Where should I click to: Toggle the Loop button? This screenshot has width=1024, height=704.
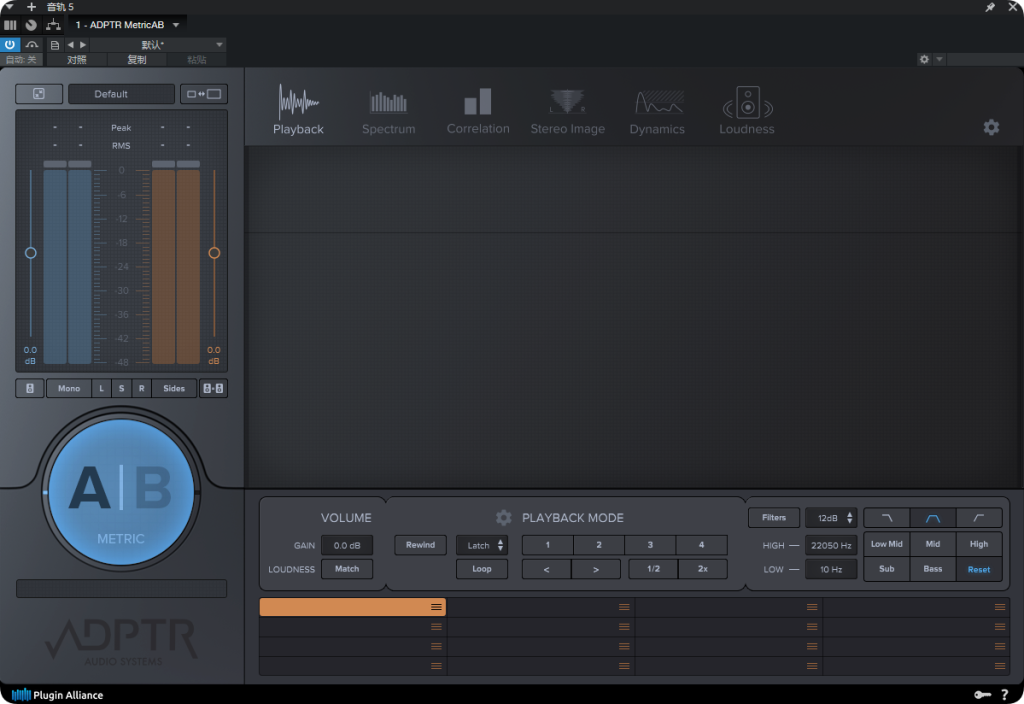click(482, 569)
